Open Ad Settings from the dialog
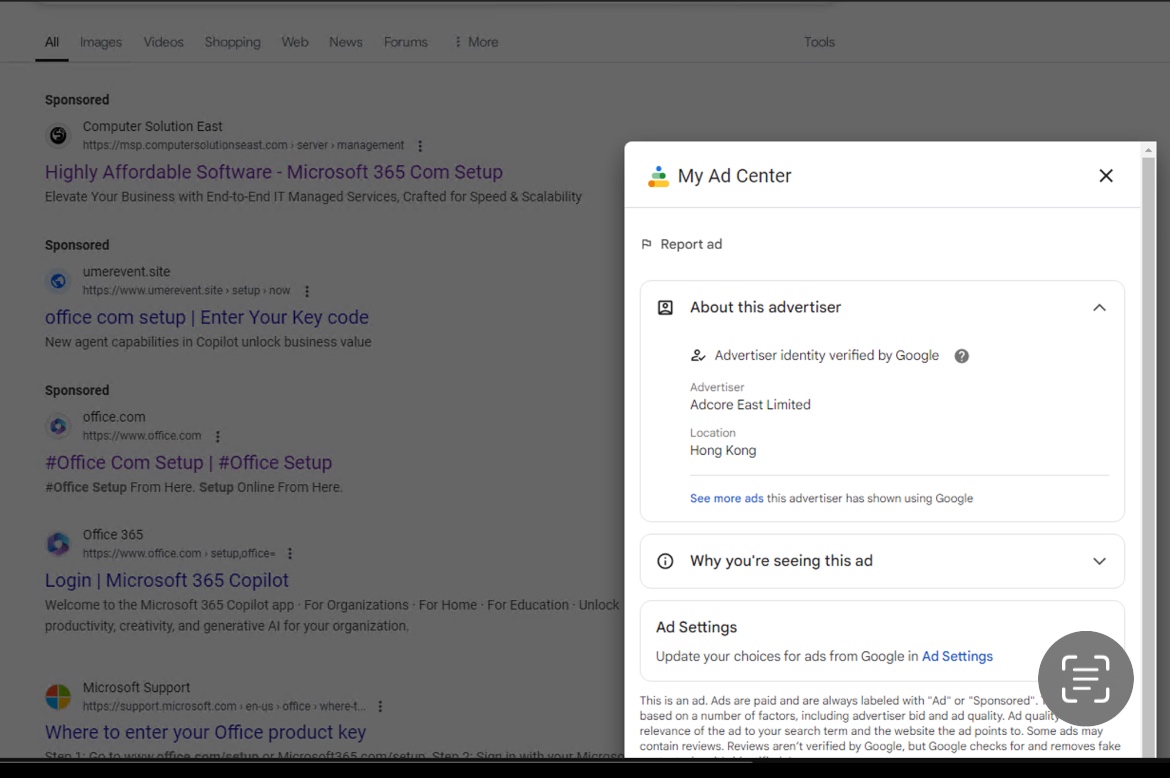The height and width of the screenshot is (778, 1170). tap(957, 656)
